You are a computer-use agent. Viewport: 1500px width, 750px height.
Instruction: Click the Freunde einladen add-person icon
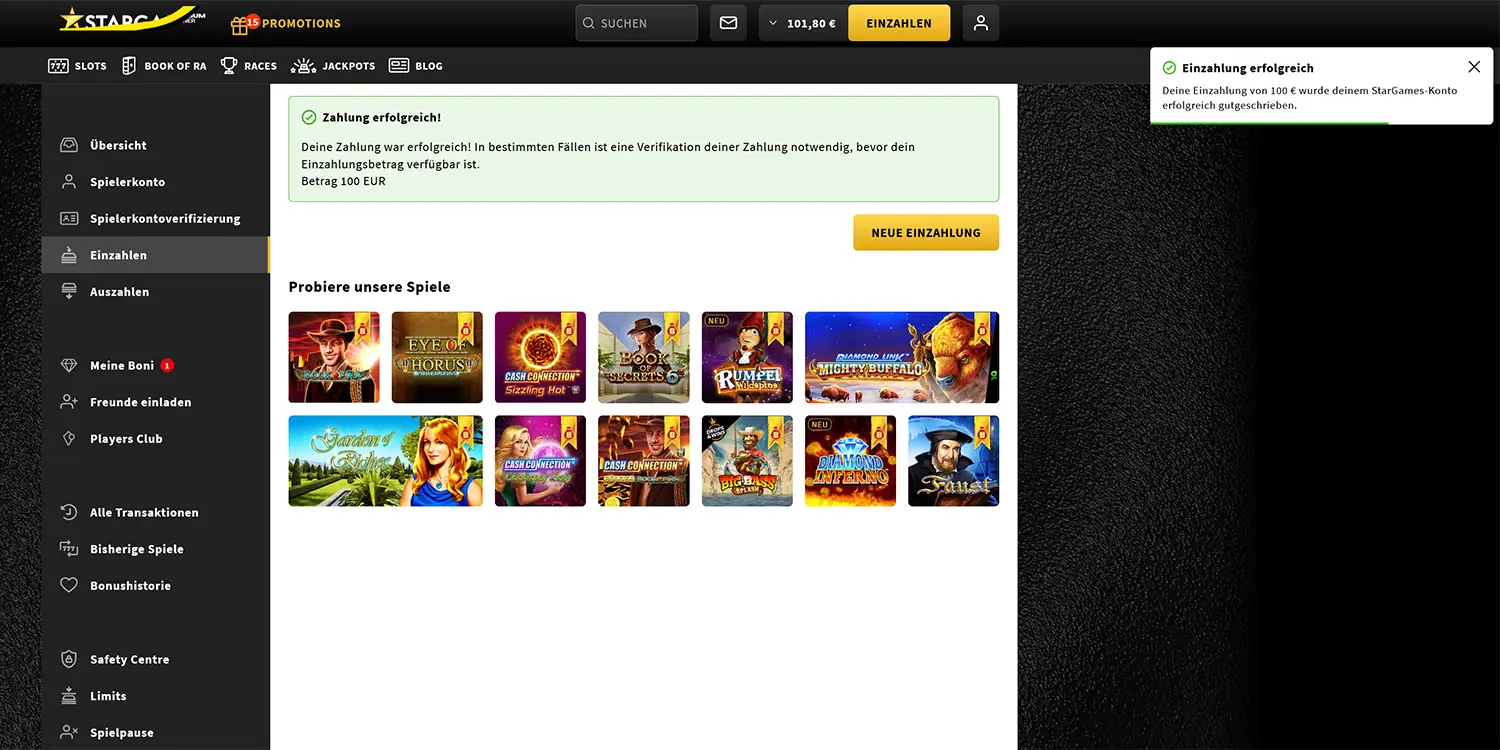[x=69, y=402]
